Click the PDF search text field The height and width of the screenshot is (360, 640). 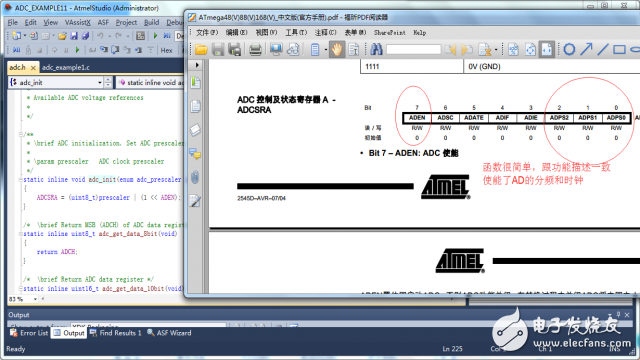(x=413, y=50)
